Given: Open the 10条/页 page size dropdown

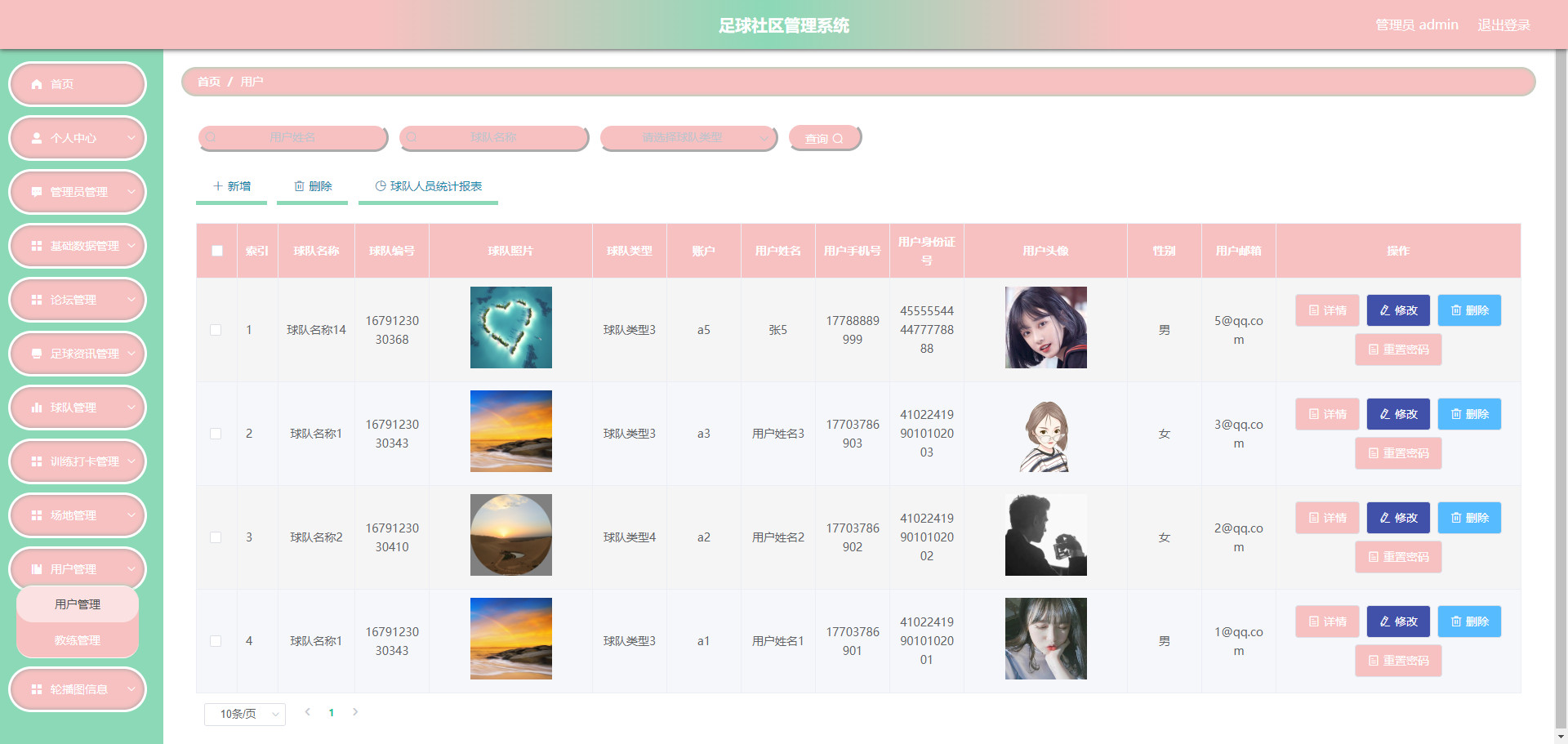Looking at the screenshot, I should 245,714.
